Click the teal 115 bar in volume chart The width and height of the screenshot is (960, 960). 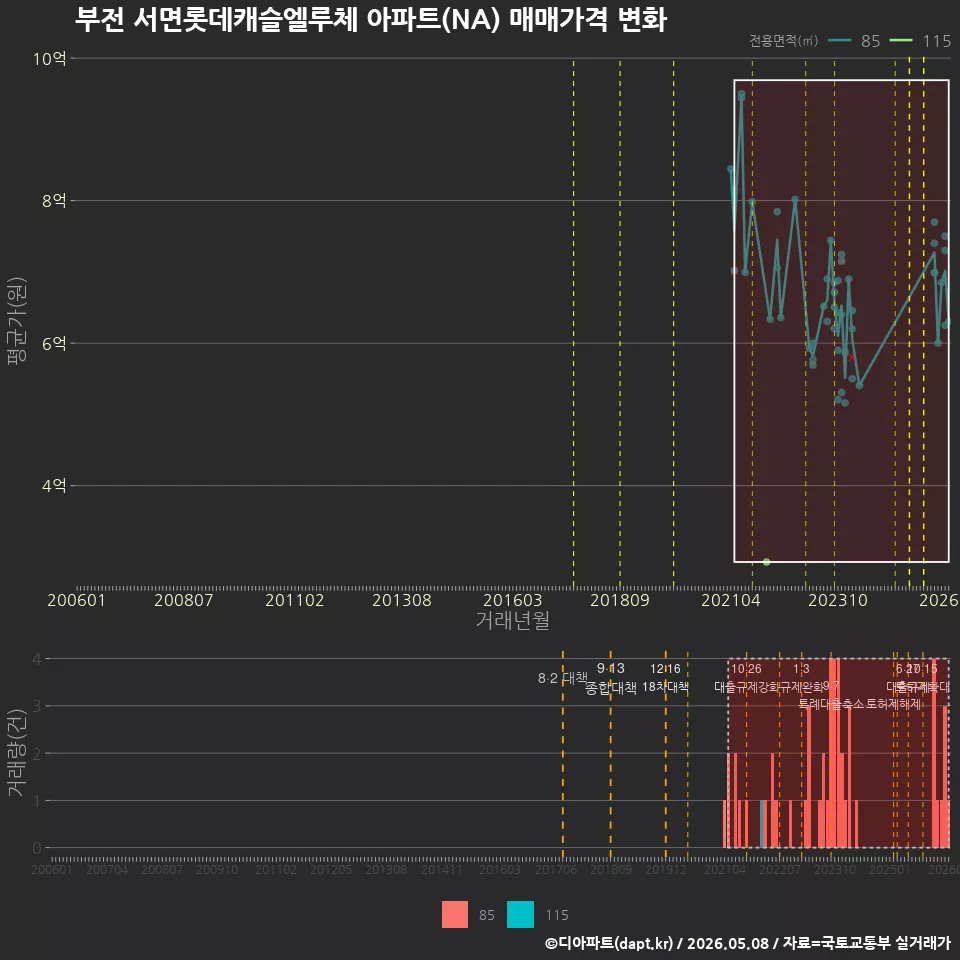point(762,824)
